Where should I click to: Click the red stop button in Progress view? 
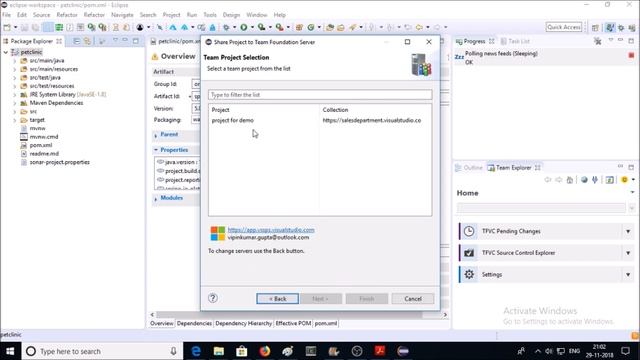[x=631, y=55]
